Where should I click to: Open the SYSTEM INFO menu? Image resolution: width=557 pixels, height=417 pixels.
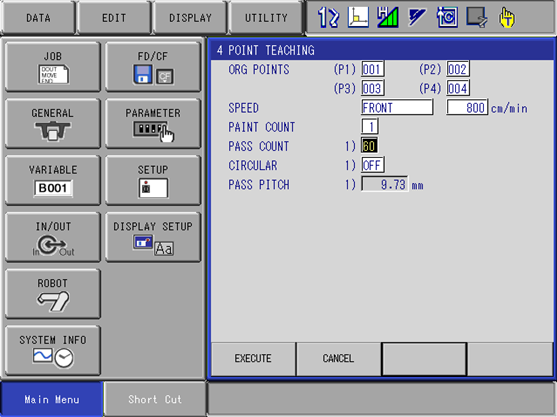point(53,351)
